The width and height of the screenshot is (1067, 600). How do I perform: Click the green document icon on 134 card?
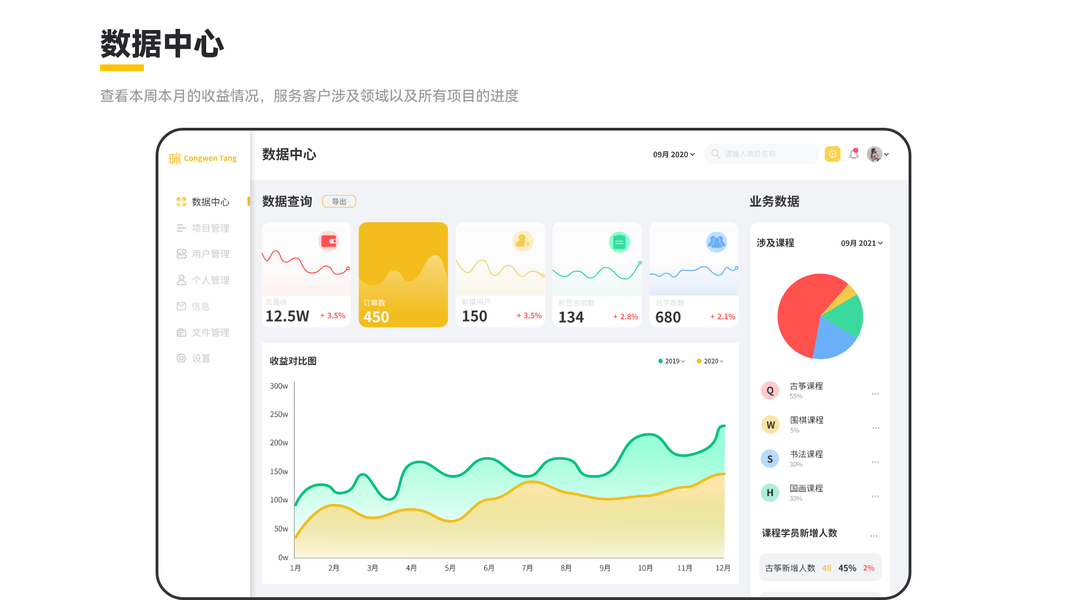619,241
